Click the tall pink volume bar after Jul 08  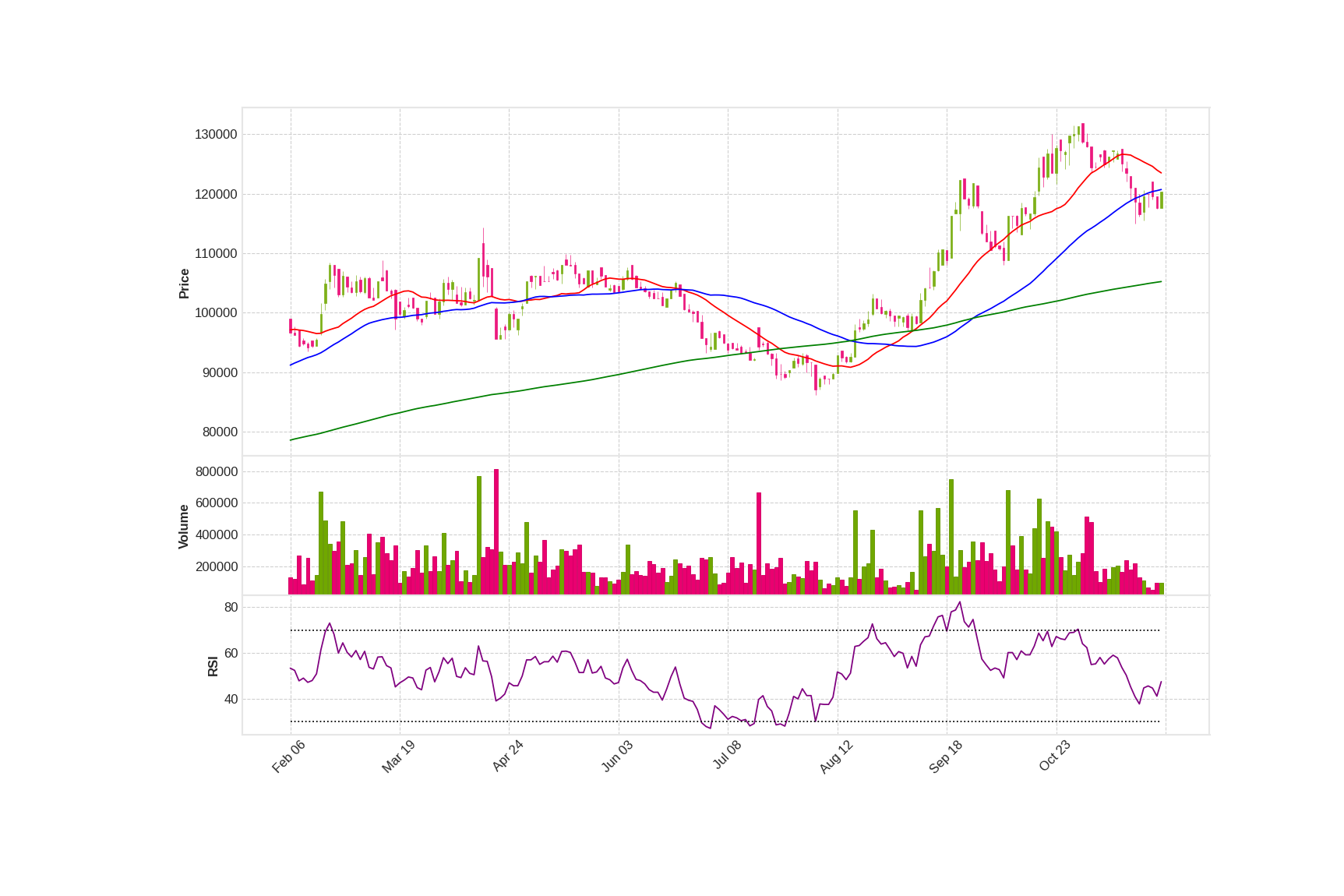(759, 544)
